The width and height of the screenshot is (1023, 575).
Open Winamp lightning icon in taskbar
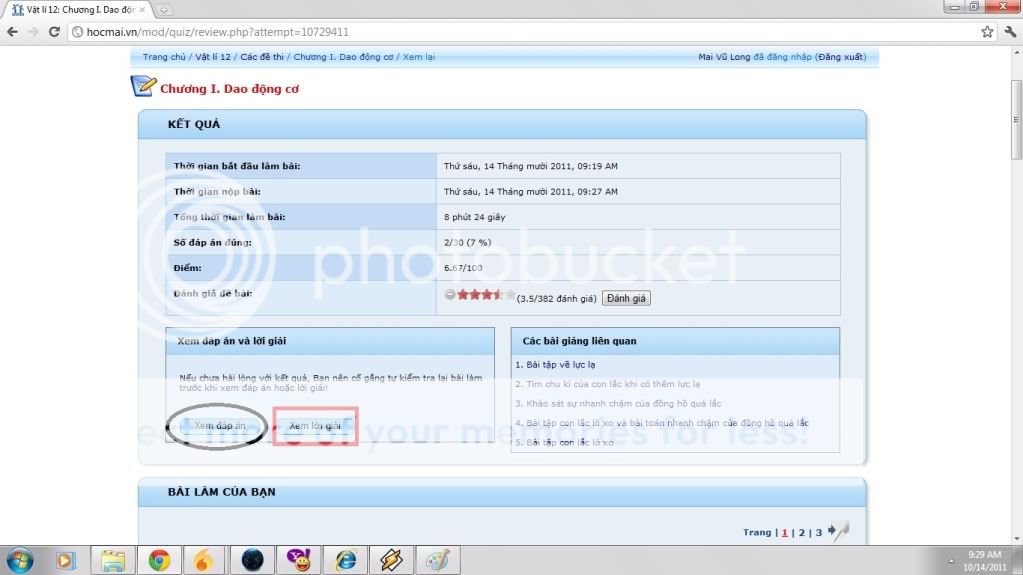pyautogui.click(x=391, y=561)
